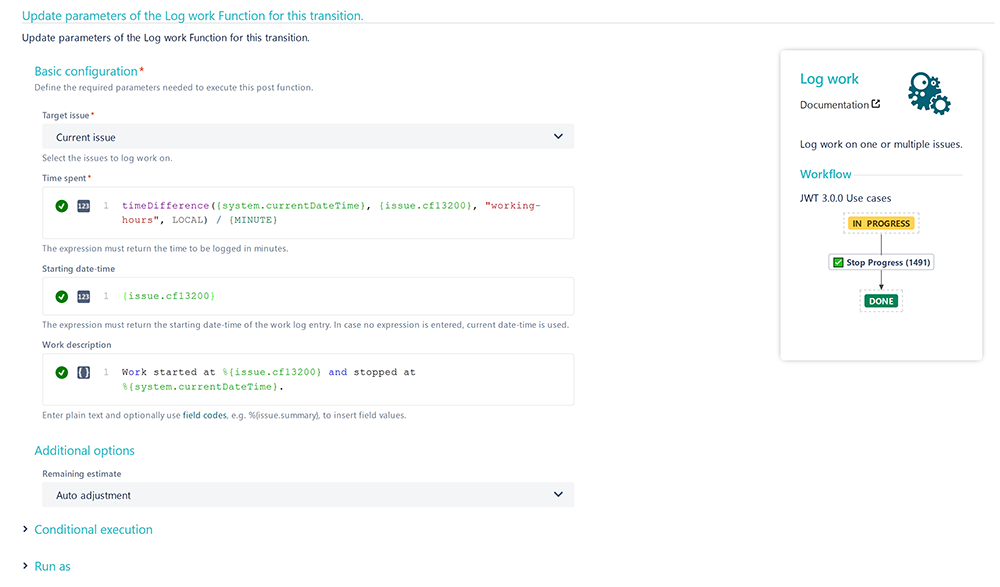This screenshot has width=1000, height=587.
Task: Click into the Work description text editor
Action: tap(308, 380)
